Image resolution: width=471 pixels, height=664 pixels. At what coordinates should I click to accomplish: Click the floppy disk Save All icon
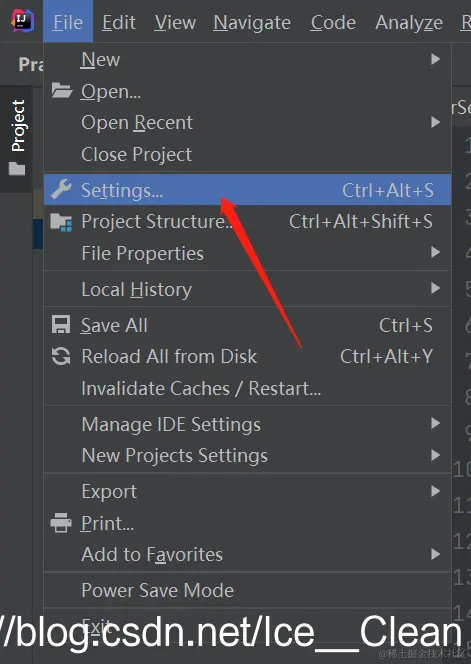point(61,325)
